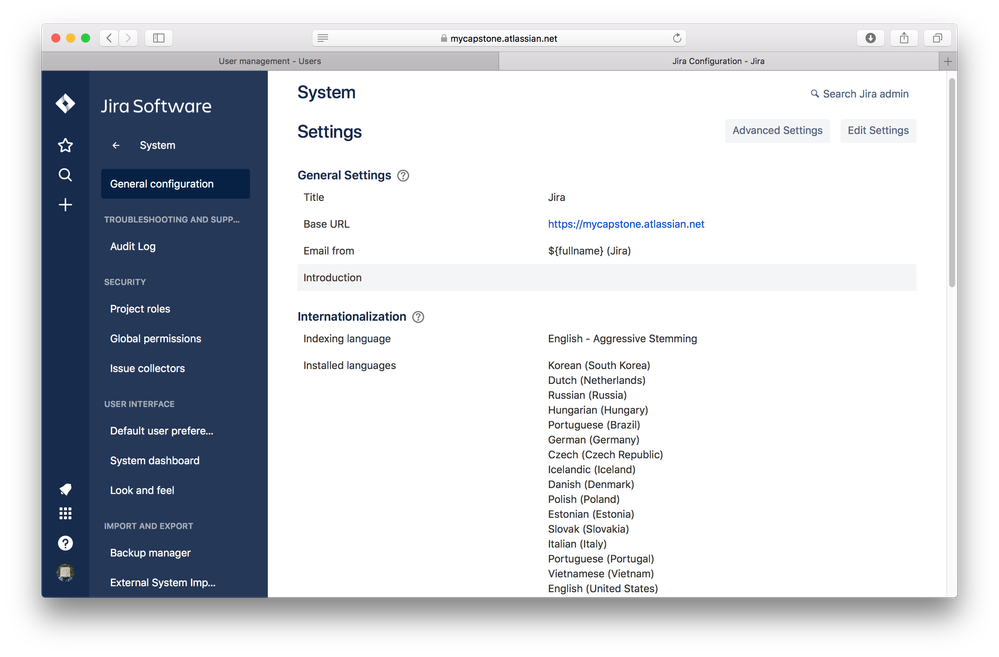Select the Jira Configuration browser tab
This screenshot has height=657, width=999.
[x=720, y=60]
